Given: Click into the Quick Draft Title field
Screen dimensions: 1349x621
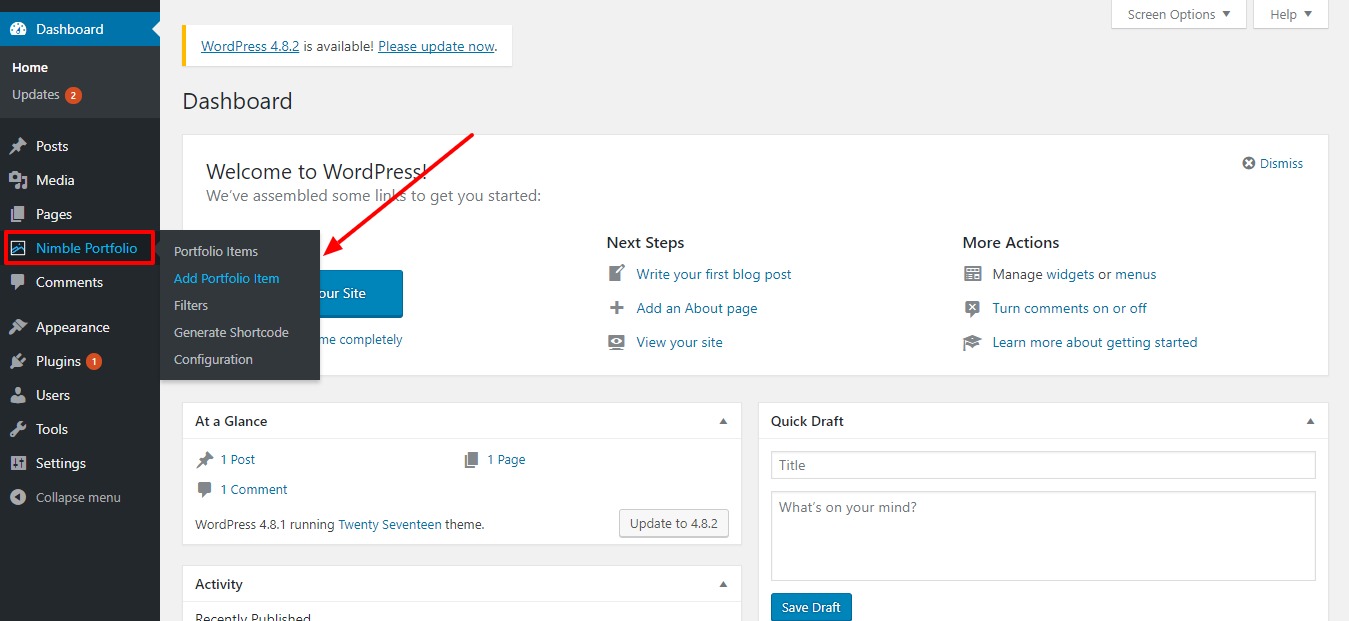Looking at the screenshot, I should [1043, 465].
